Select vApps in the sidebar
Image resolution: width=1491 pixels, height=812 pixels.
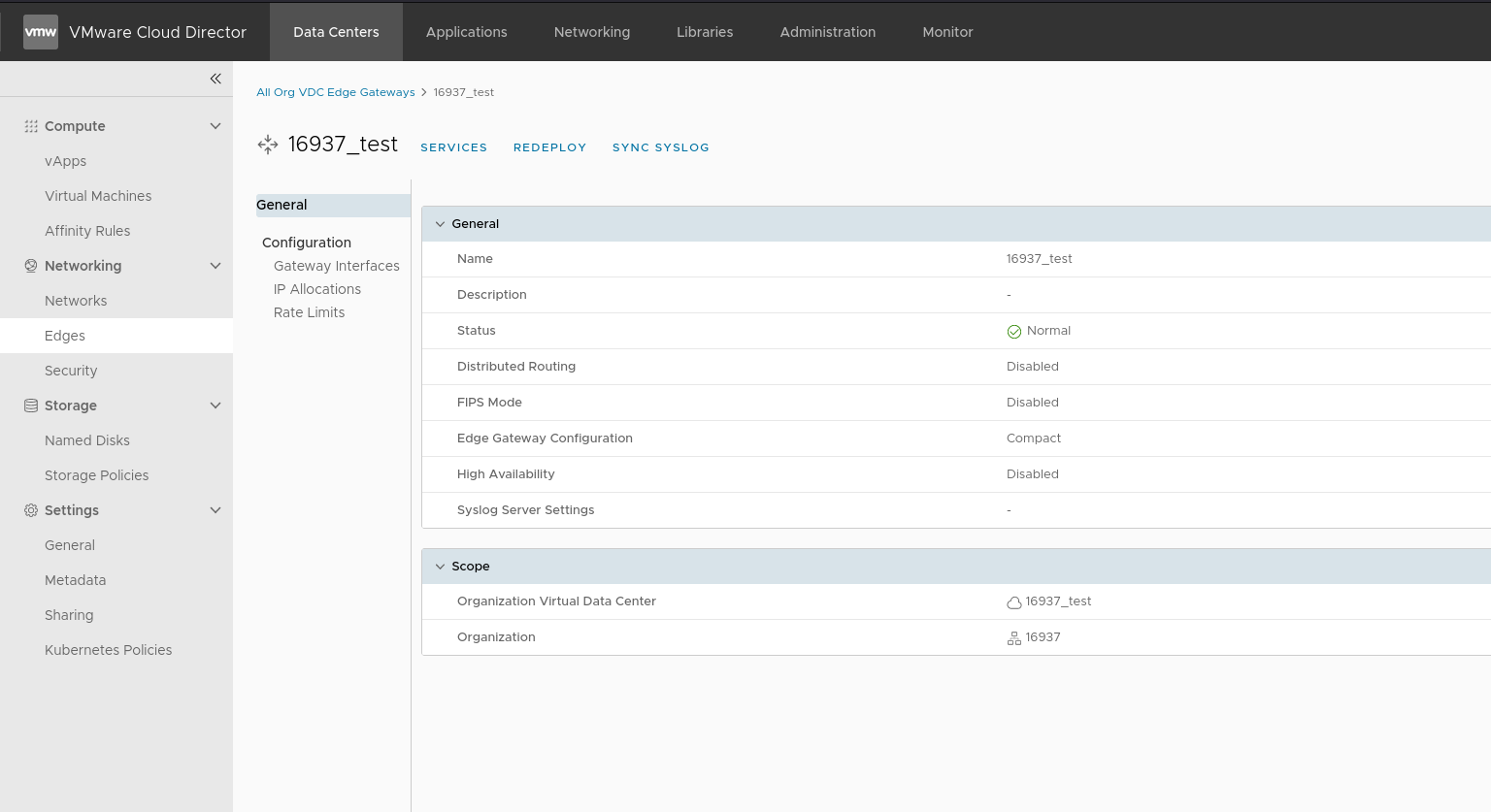point(65,161)
